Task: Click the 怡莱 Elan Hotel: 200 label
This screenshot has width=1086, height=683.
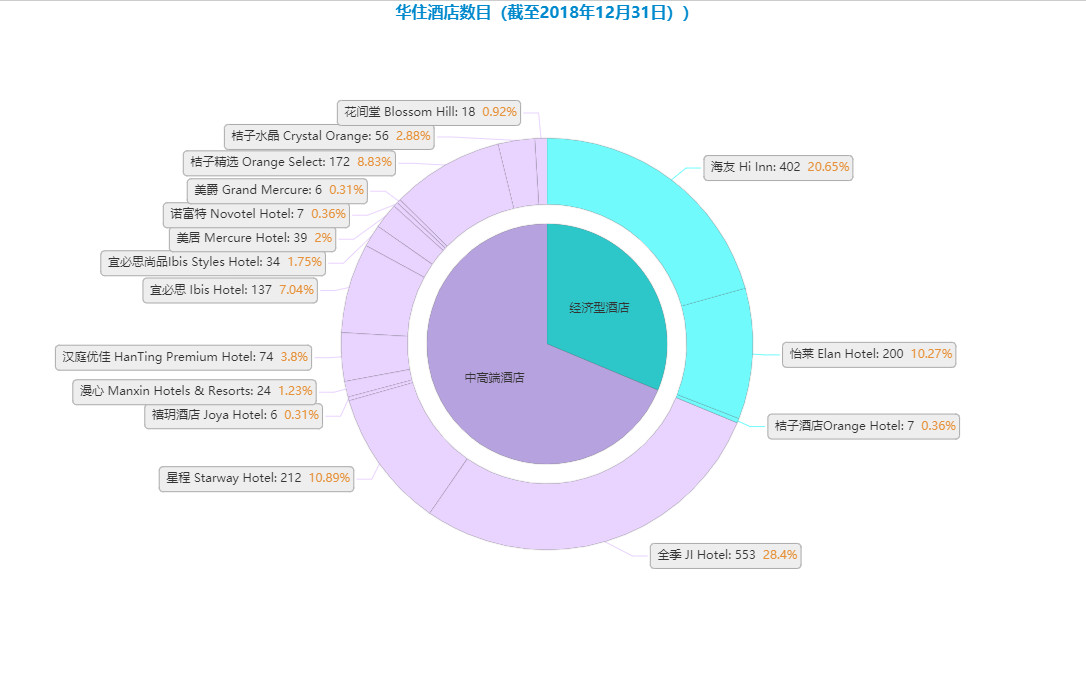Action: (x=869, y=355)
